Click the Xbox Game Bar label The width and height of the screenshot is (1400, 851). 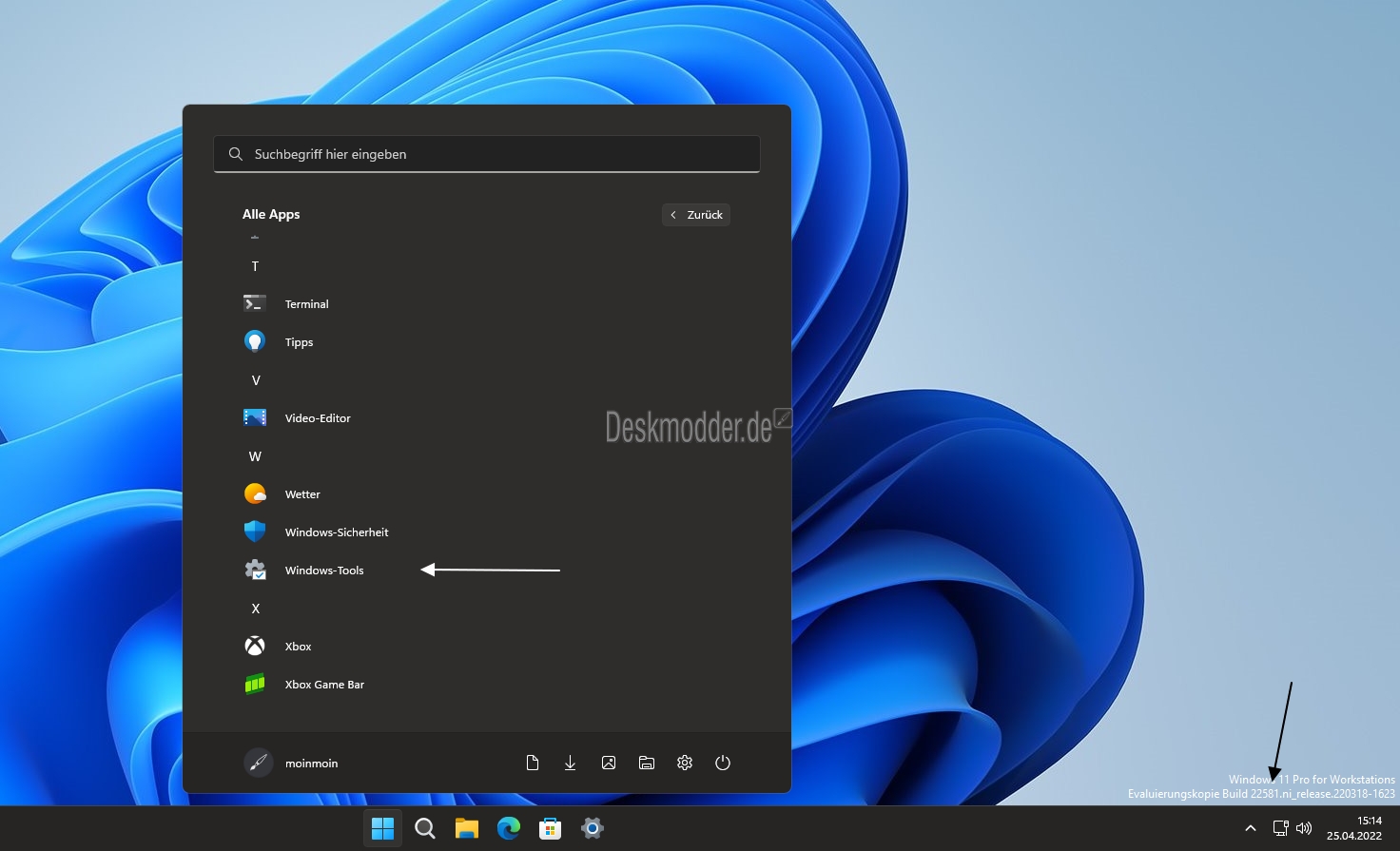pyautogui.click(x=324, y=685)
